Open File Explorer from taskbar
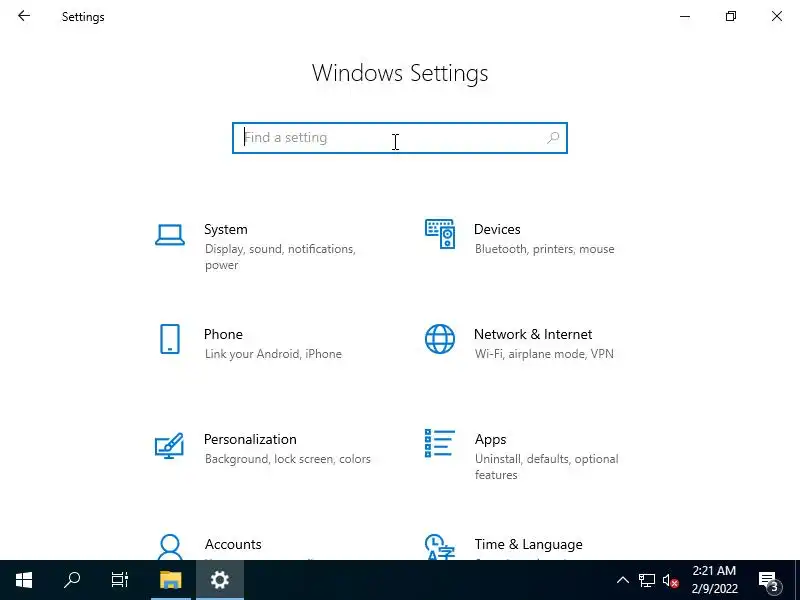Screen dimensions: 800x600 (x=170, y=580)
